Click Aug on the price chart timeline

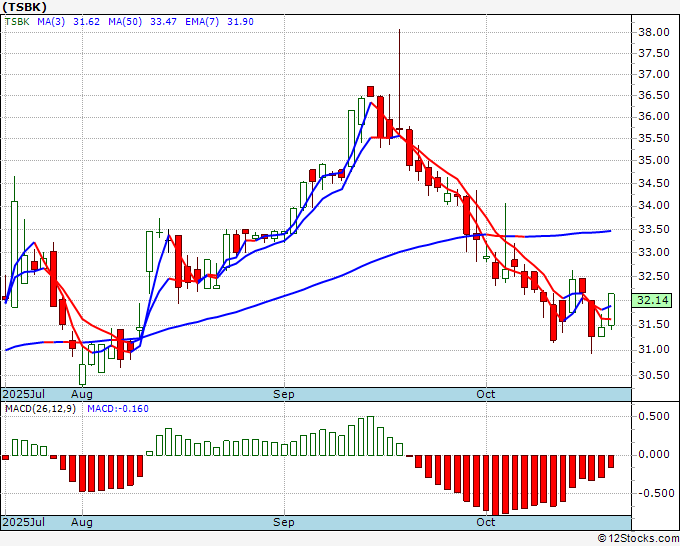point(82,394)
